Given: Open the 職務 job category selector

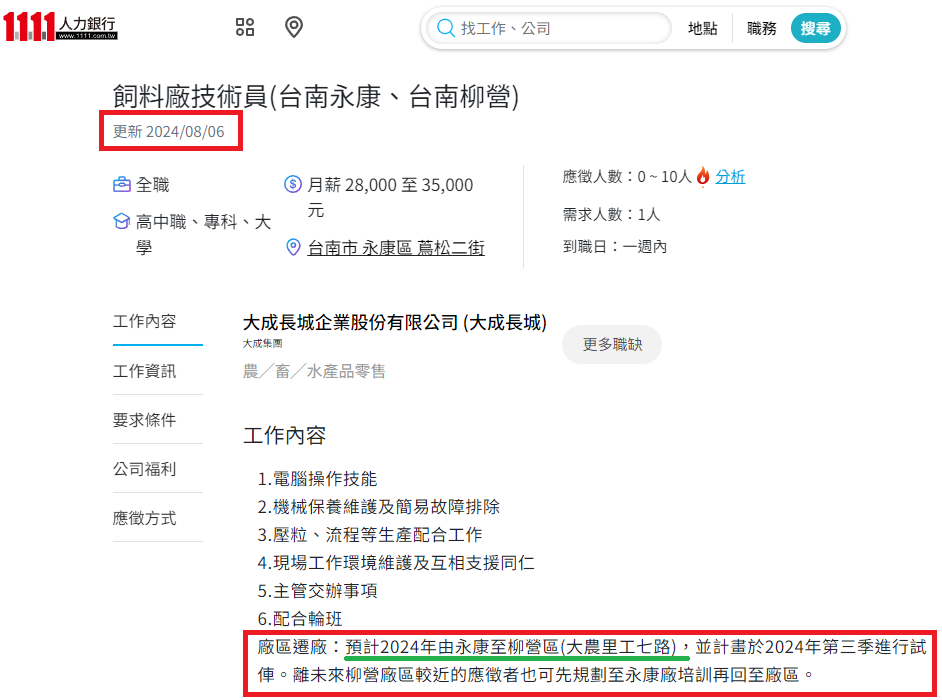Looking at the screenshot, I should (761, 29).
